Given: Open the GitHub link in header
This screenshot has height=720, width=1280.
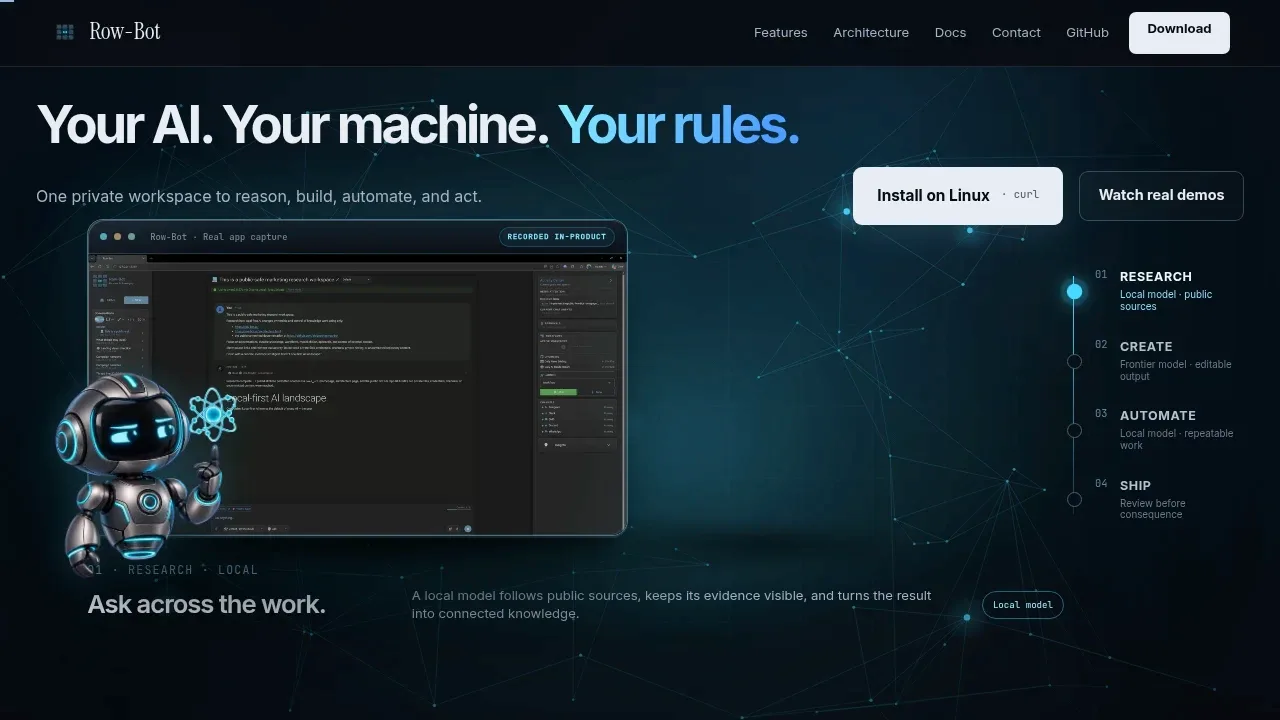Looking at the screenshot, I should pyautogui.click(x=1087, y=33).
